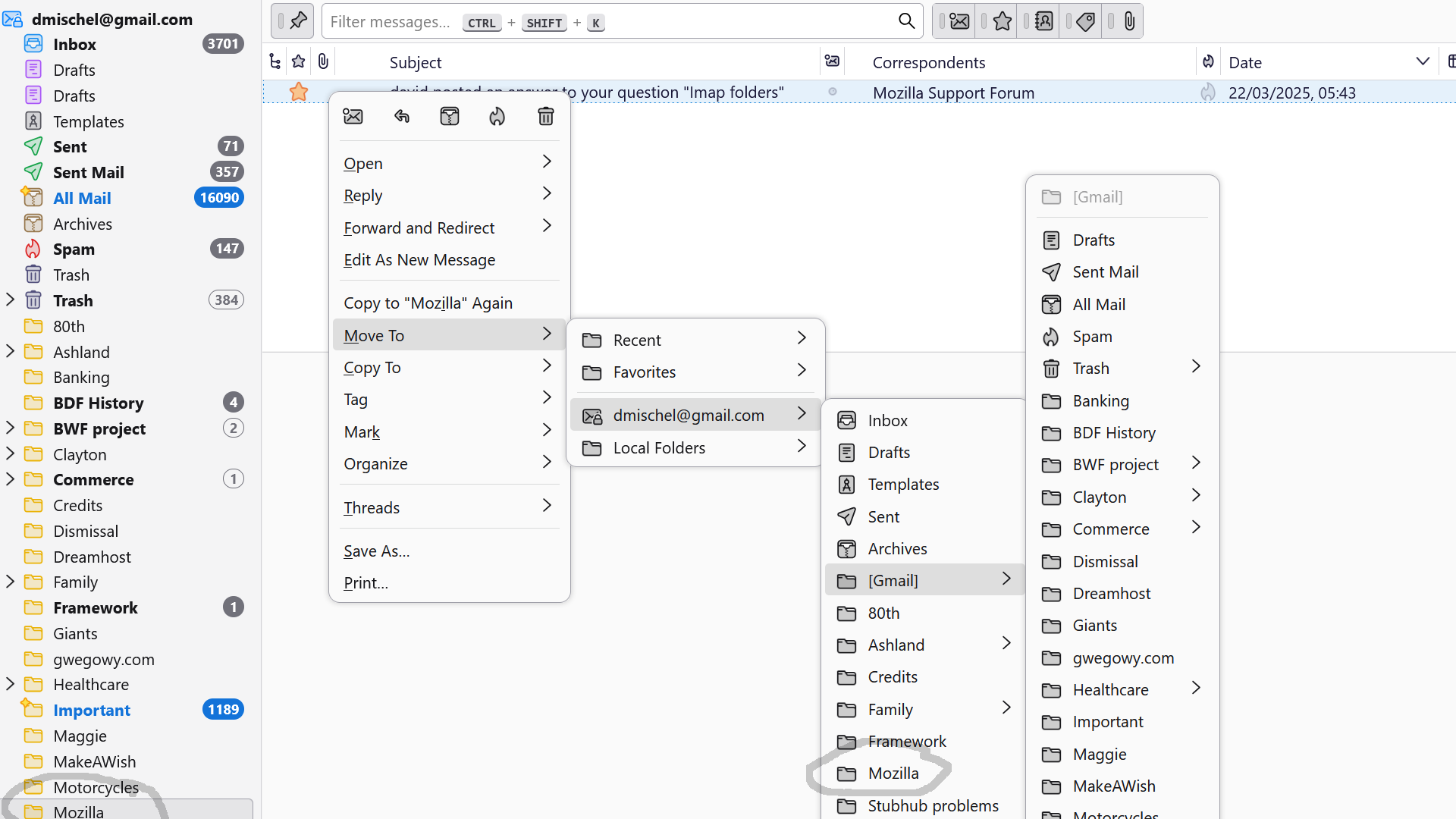Sort by the Correspondents column header
Screen dimensions: 1456x819
click(x=929, y=62)
